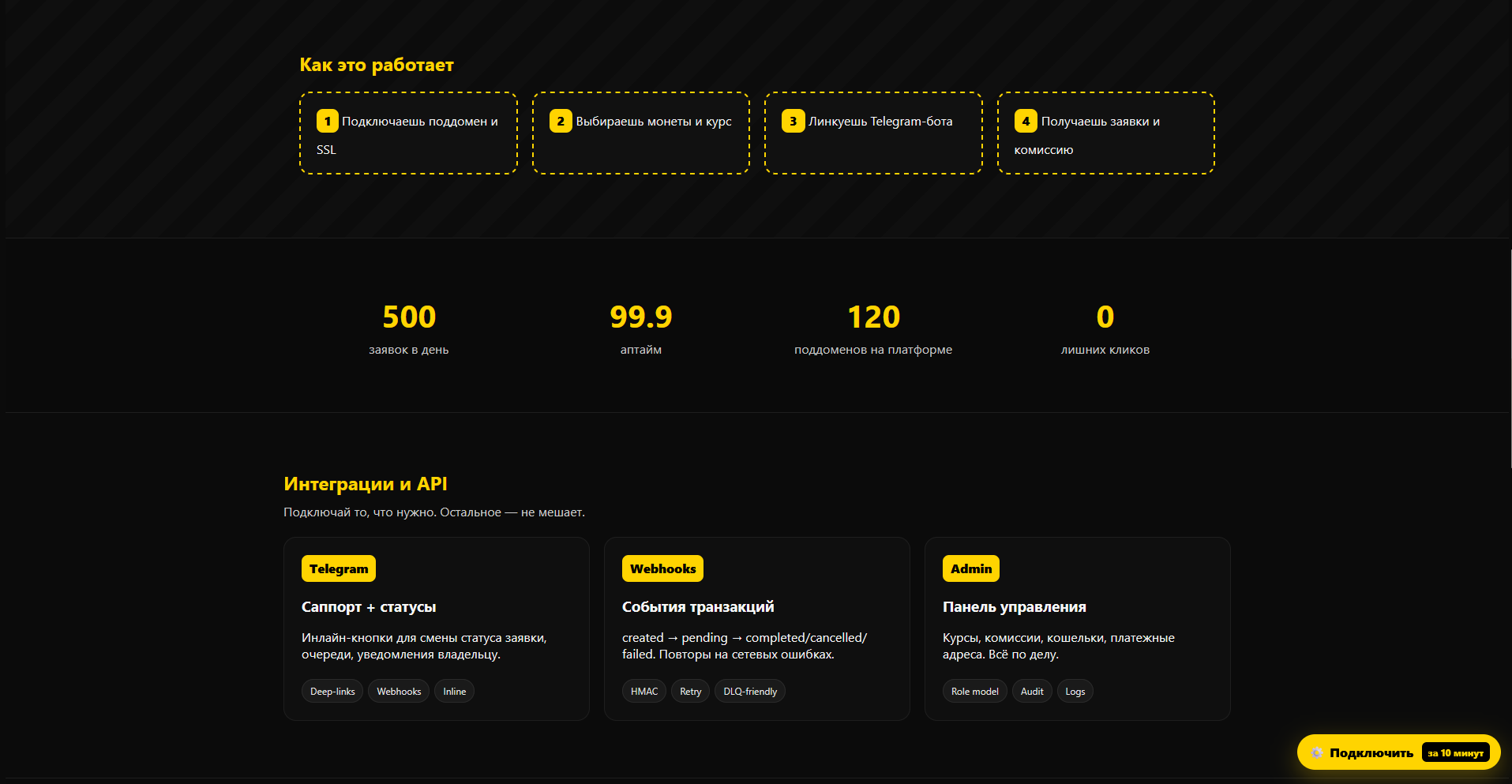Click the yellow Webhooks badge
This screenshot has width=1512, height=784.
(663, 568)
